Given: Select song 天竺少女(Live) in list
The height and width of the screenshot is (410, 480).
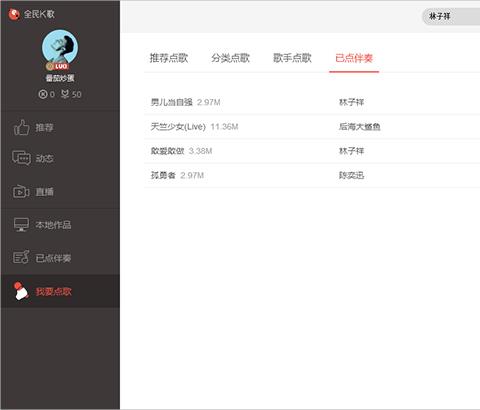Looking at the screenshot, I should pos(178,127).
